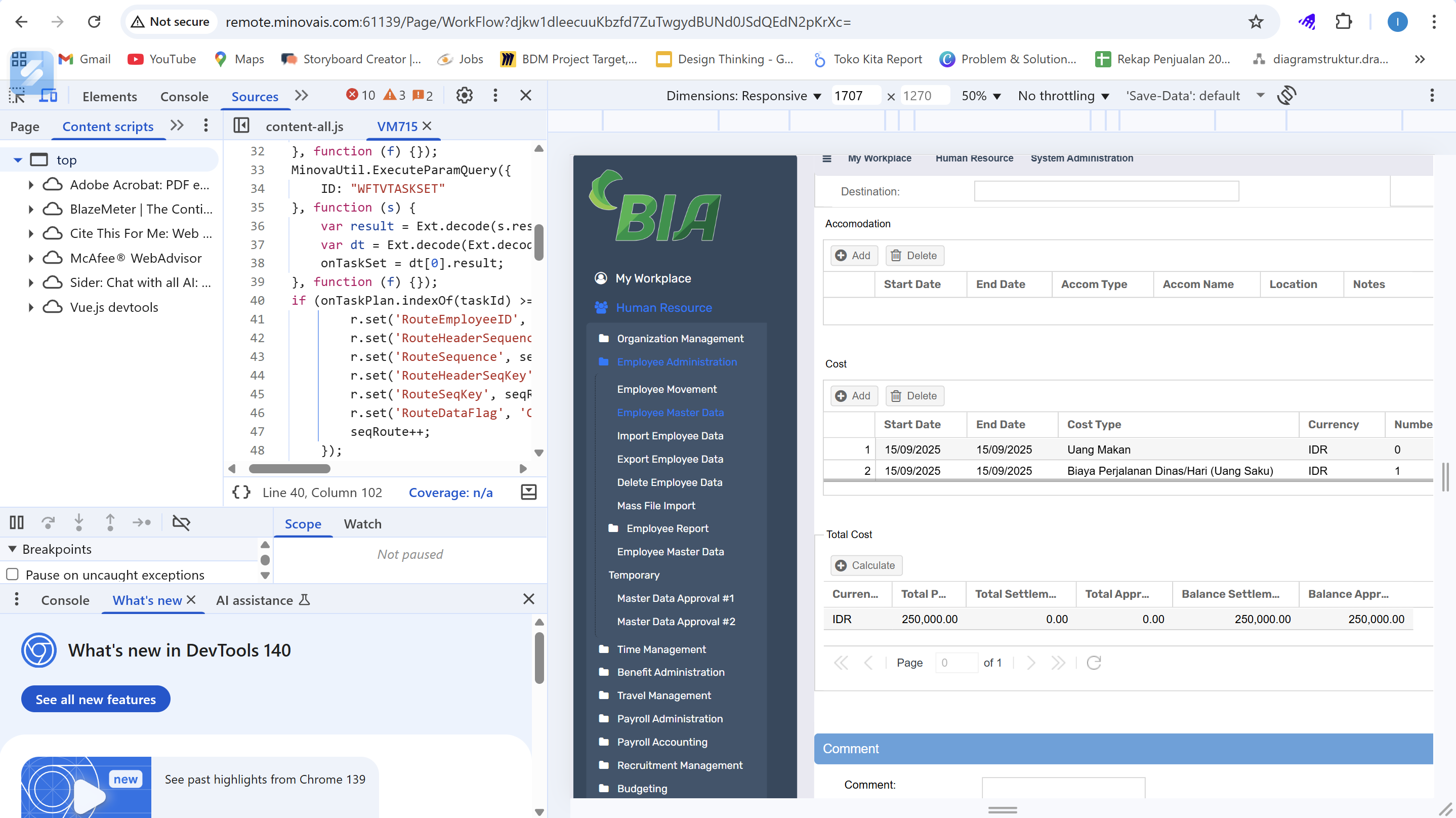The height and width of the screenshot is (818, 1456).
Task: Open the Watch tab in debugger pane
Action: tap(362, 523)
